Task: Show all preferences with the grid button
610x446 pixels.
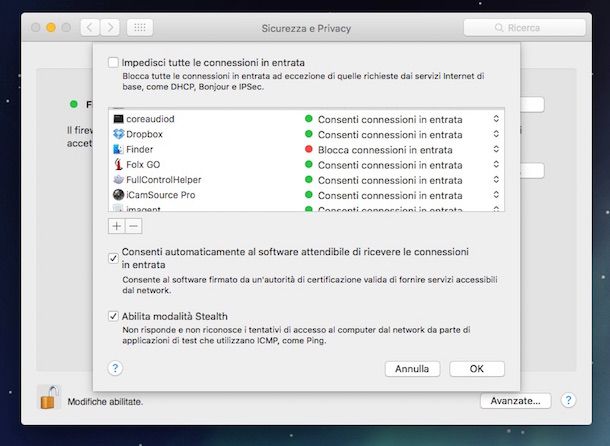Action: 140,28
